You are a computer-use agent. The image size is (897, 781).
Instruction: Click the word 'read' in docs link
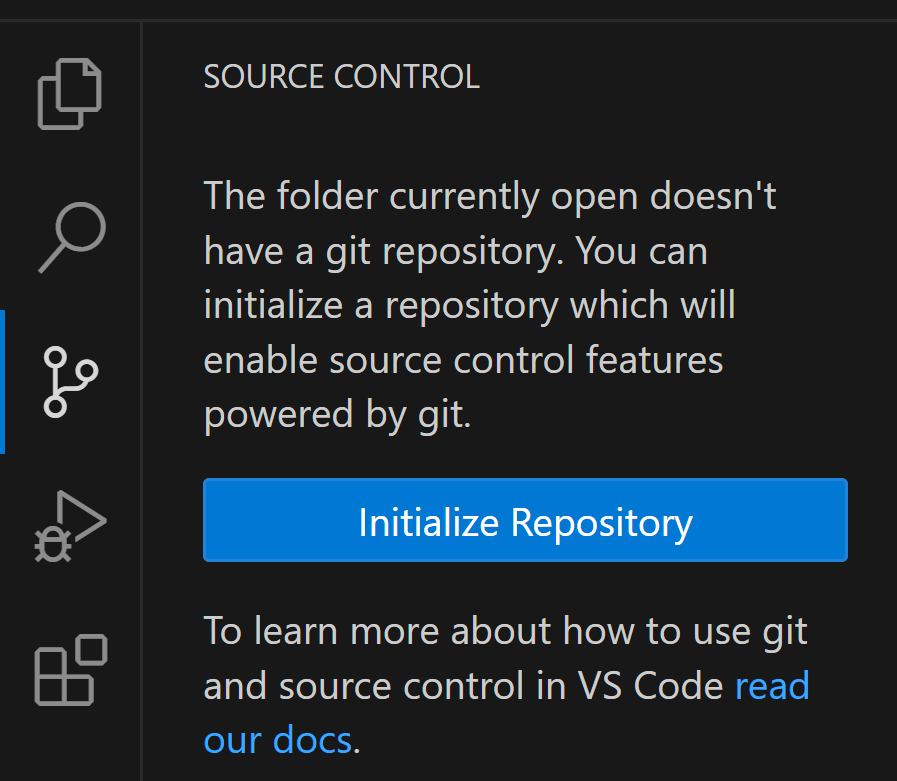point(772,685)
